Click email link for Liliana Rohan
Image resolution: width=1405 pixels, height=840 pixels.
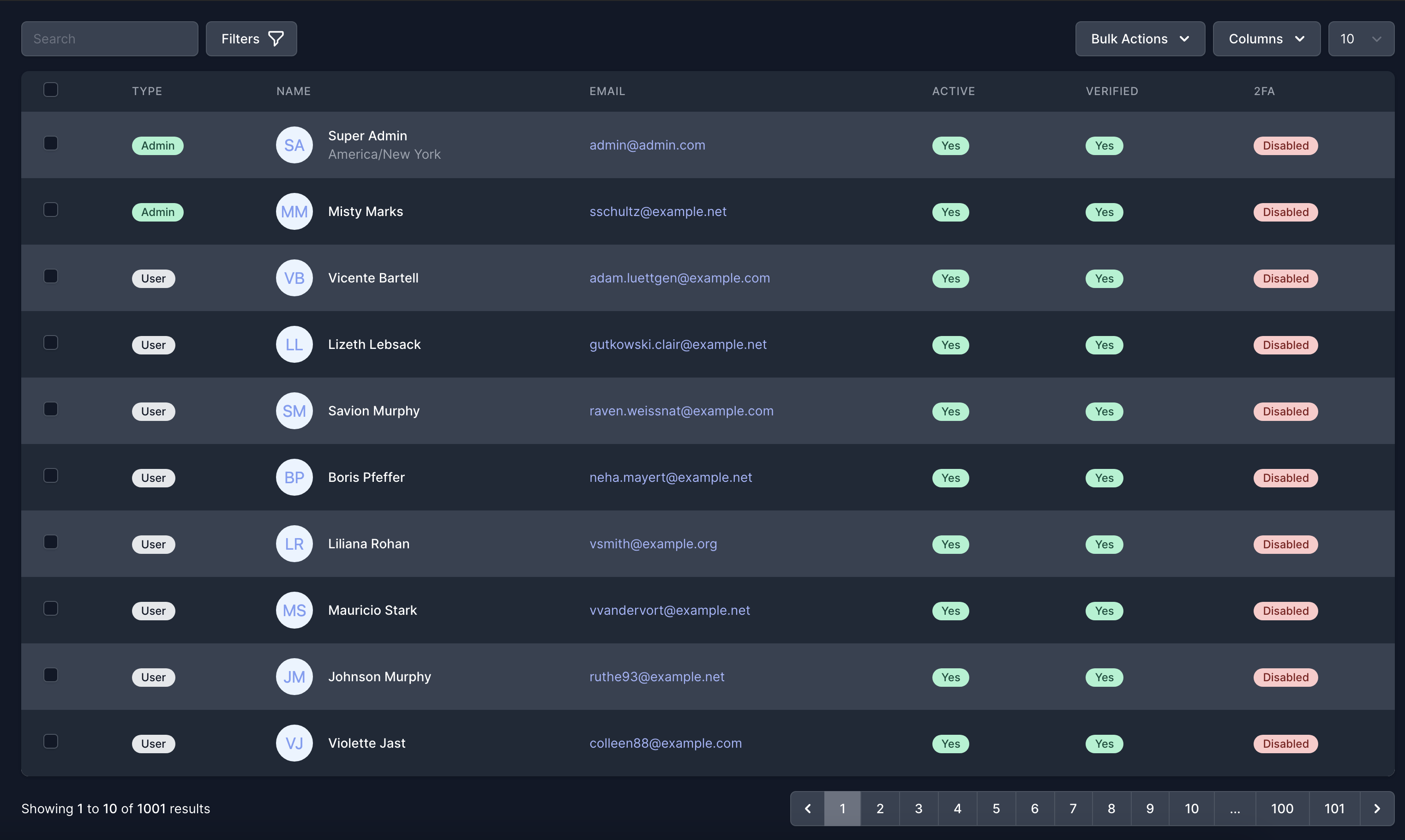(x=653, y=543)
